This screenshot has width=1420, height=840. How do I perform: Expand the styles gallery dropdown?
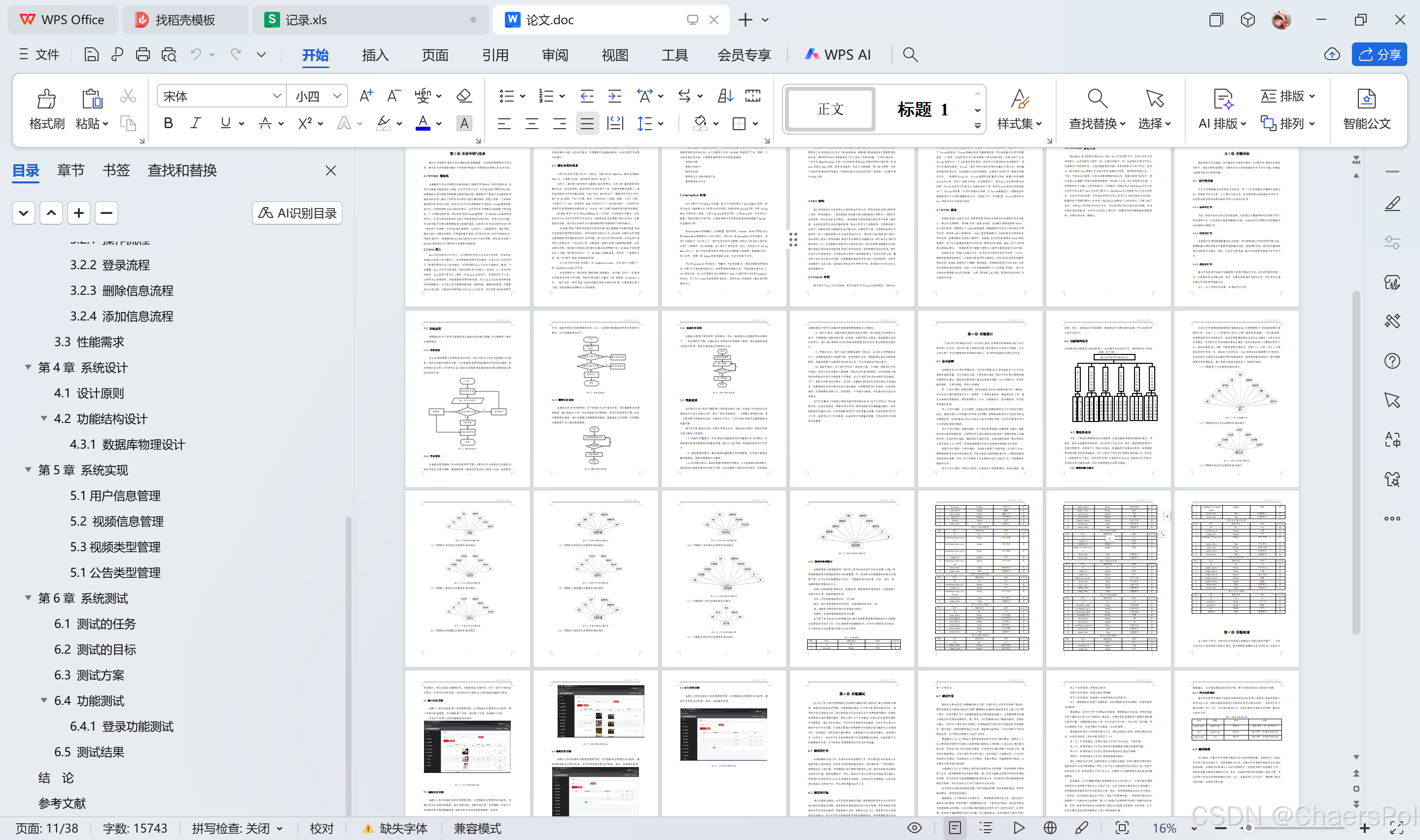[x=977, y=126]
